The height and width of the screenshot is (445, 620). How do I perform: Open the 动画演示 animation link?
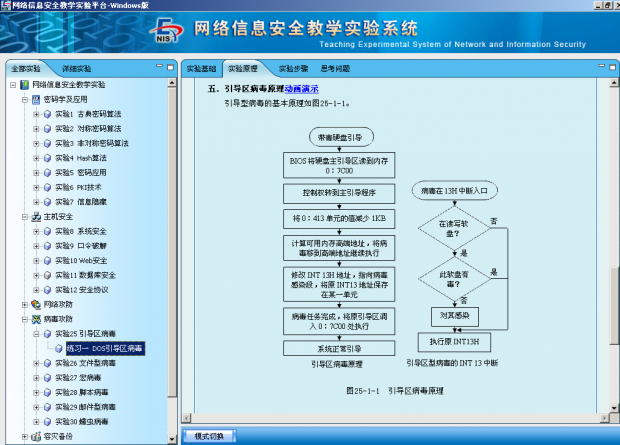tap(301, 89)
